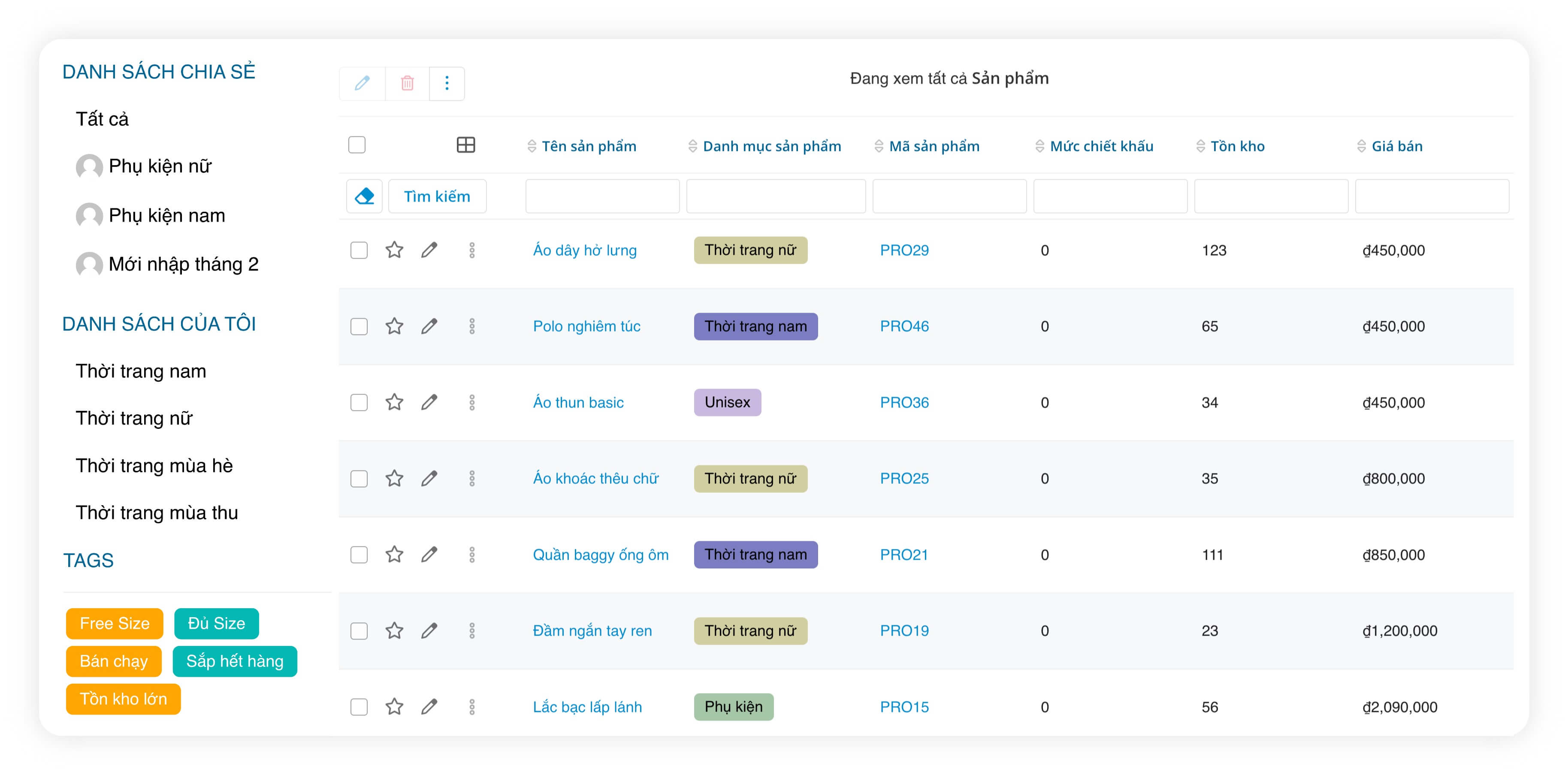
Task: Open row menu for Lắc bạc lấp lánh
Action: coord(472,706)
